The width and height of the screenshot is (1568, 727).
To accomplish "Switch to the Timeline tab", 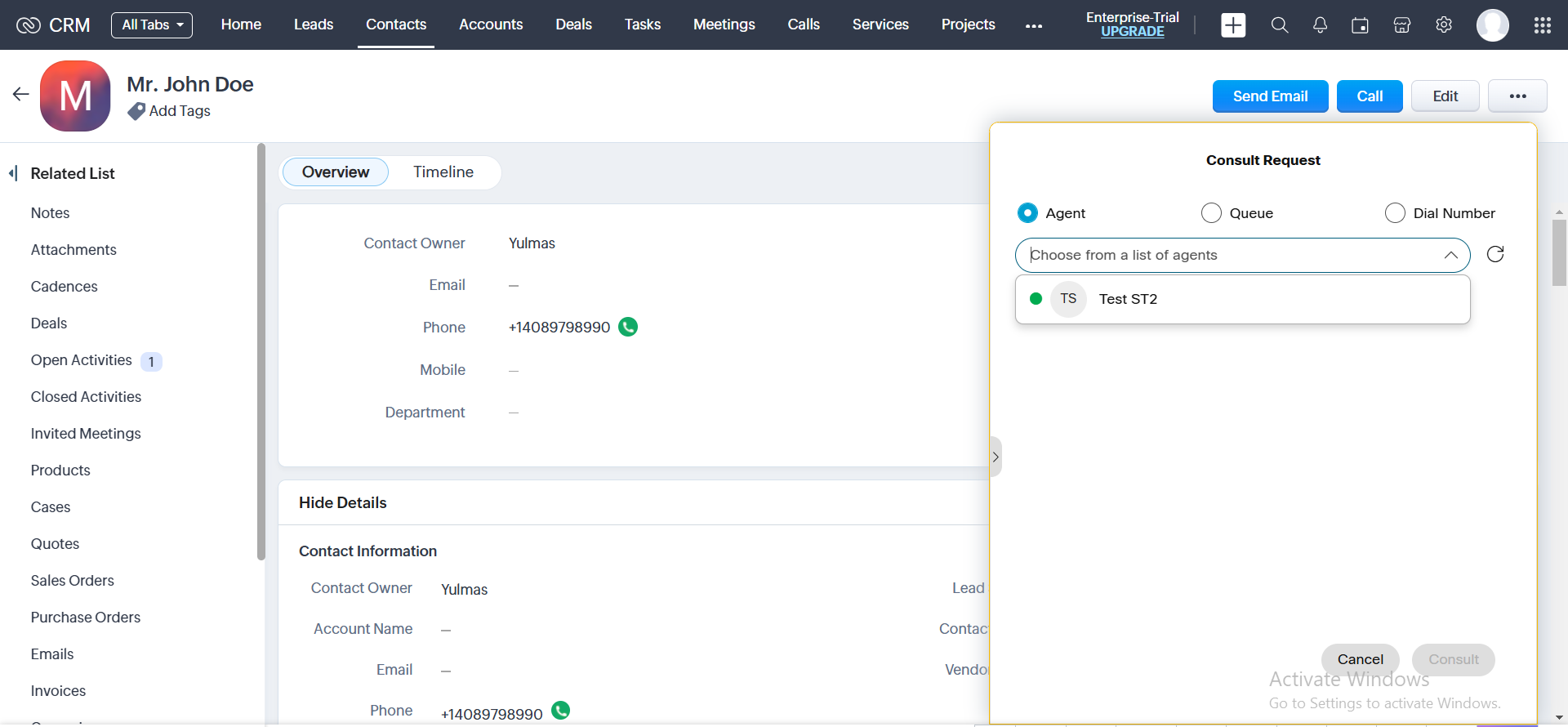I will (443, 172).
